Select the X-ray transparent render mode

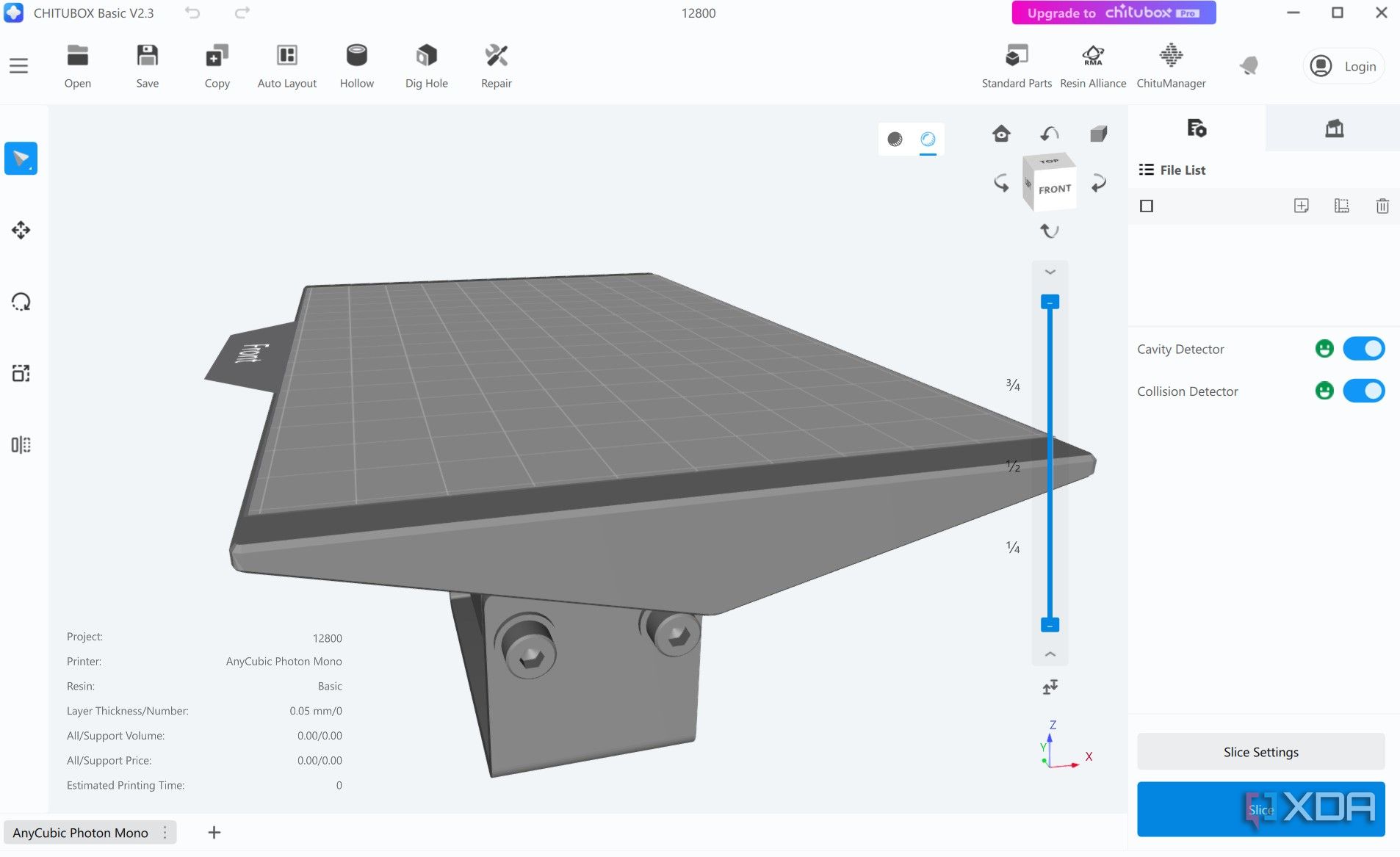click(928, 139)
